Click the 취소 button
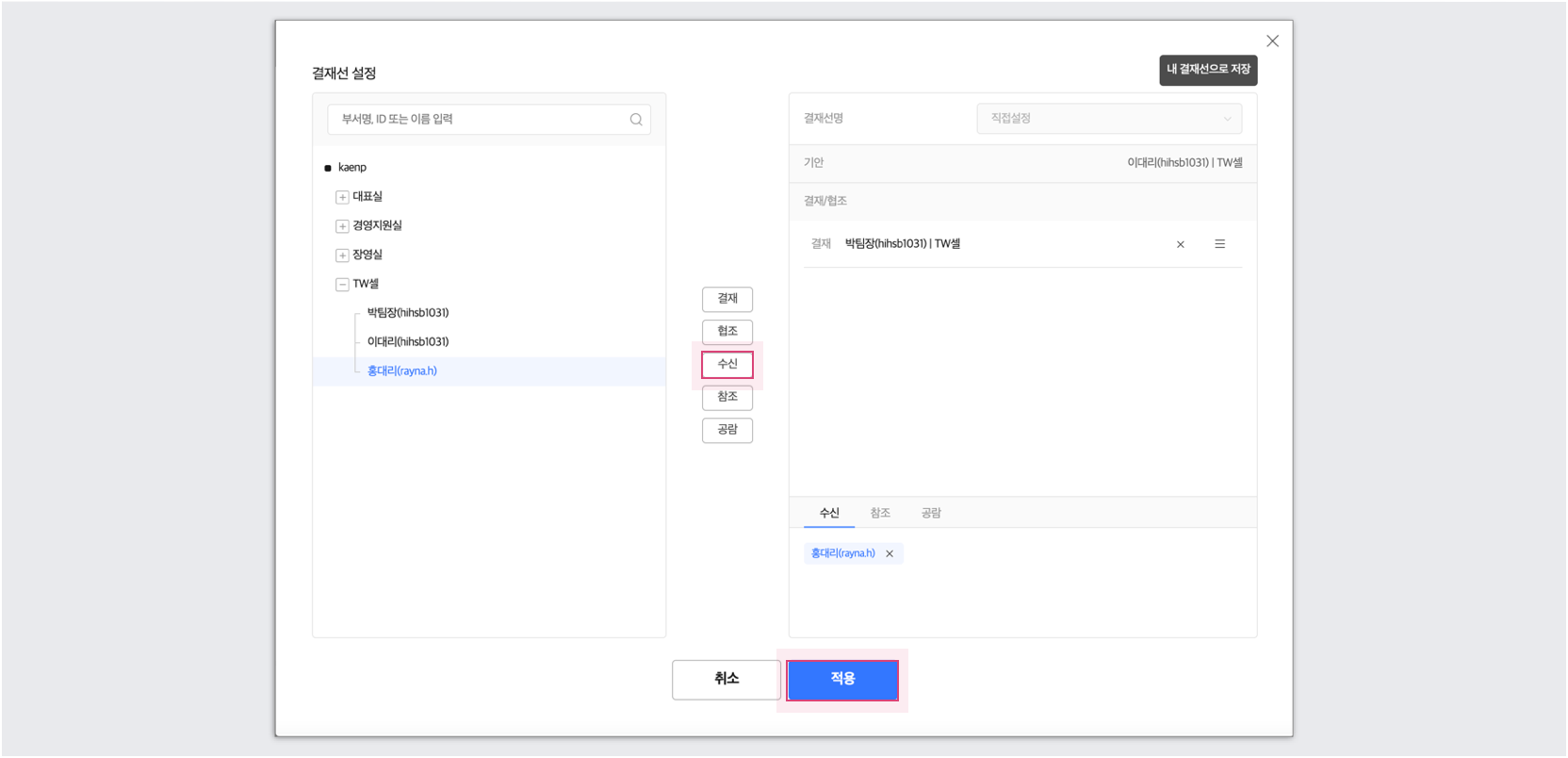Image resolution: width=1568 pixels, height=758 pixels. [726, 680]
